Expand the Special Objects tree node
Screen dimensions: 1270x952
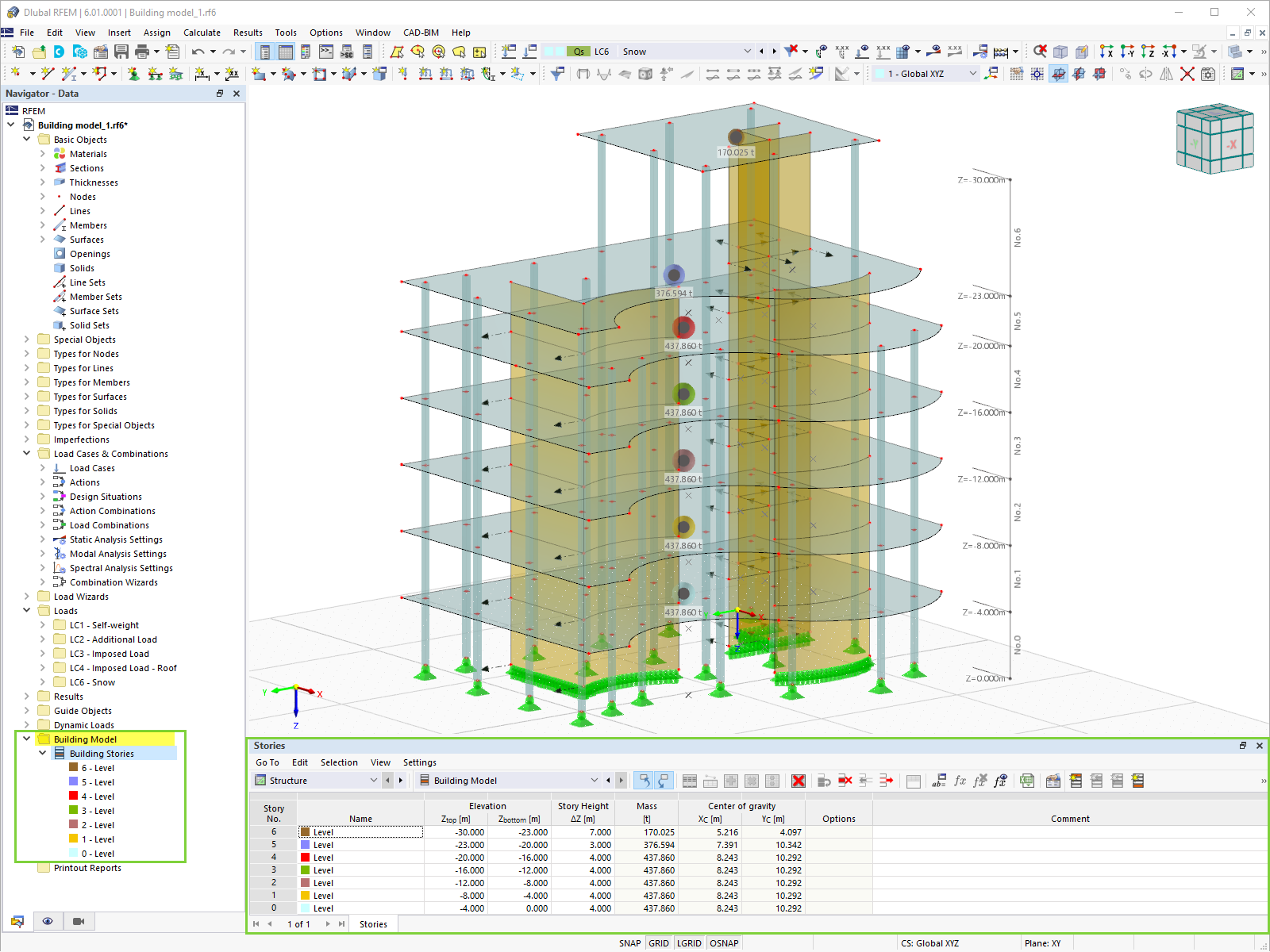[x=26, y=340]
